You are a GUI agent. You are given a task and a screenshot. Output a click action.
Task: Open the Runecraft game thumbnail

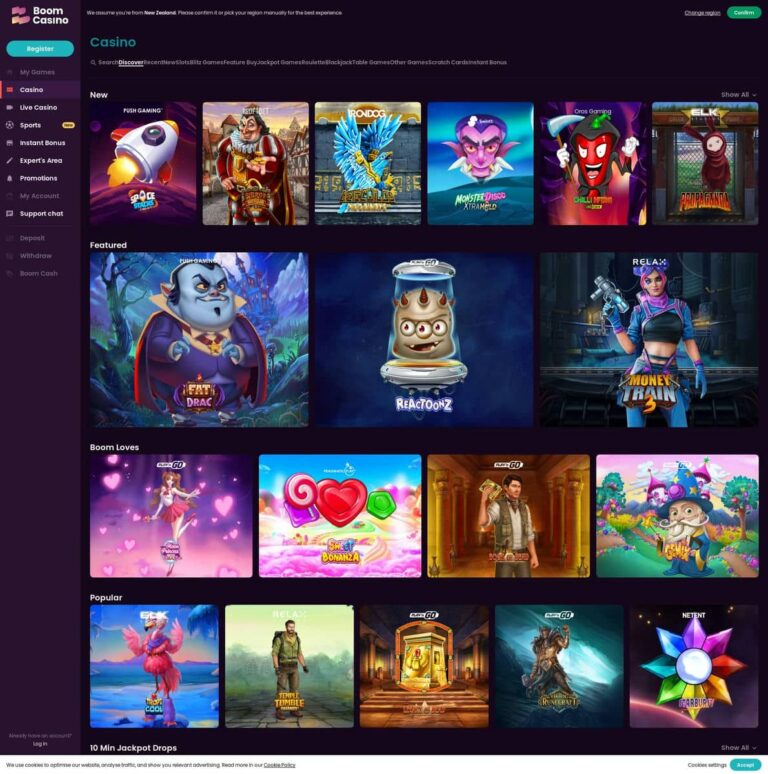pos(559,666)
